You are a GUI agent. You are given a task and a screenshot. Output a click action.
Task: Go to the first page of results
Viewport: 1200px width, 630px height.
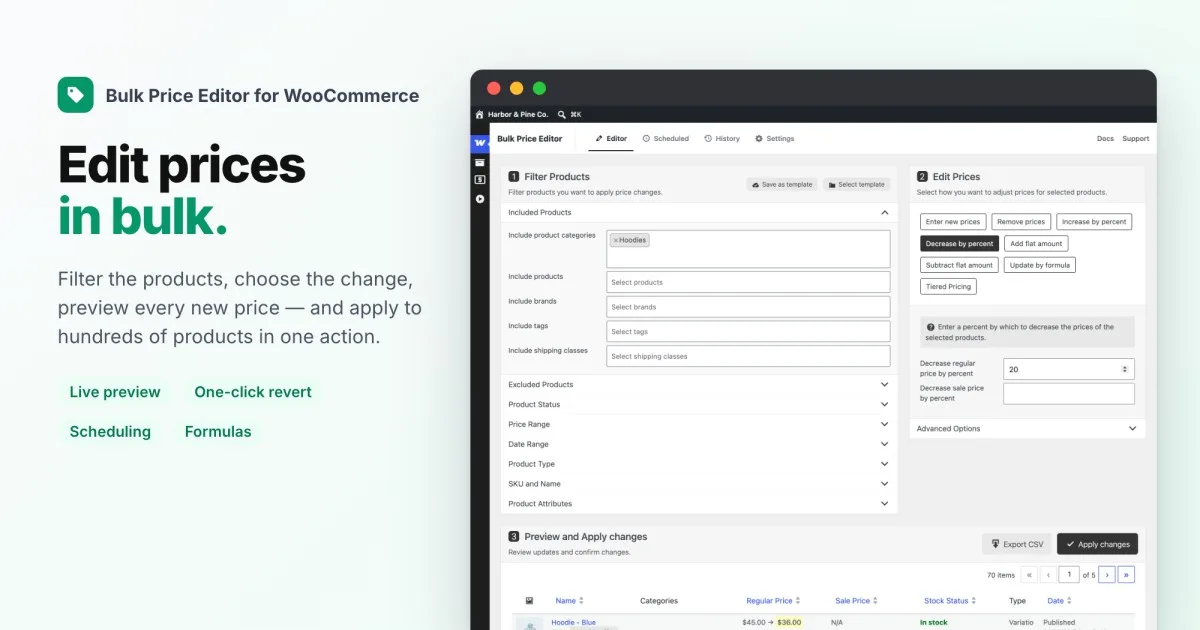[x=1028, y=575]
